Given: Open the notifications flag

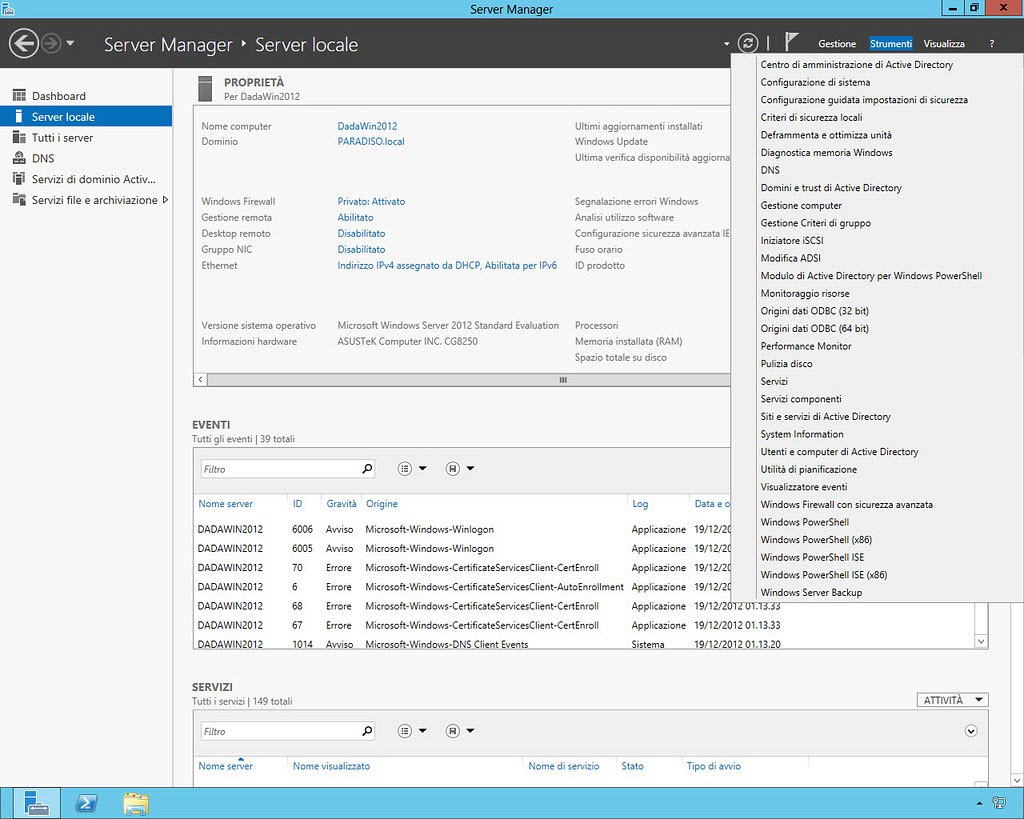Looking at the screenshot, I should point(791,42).
